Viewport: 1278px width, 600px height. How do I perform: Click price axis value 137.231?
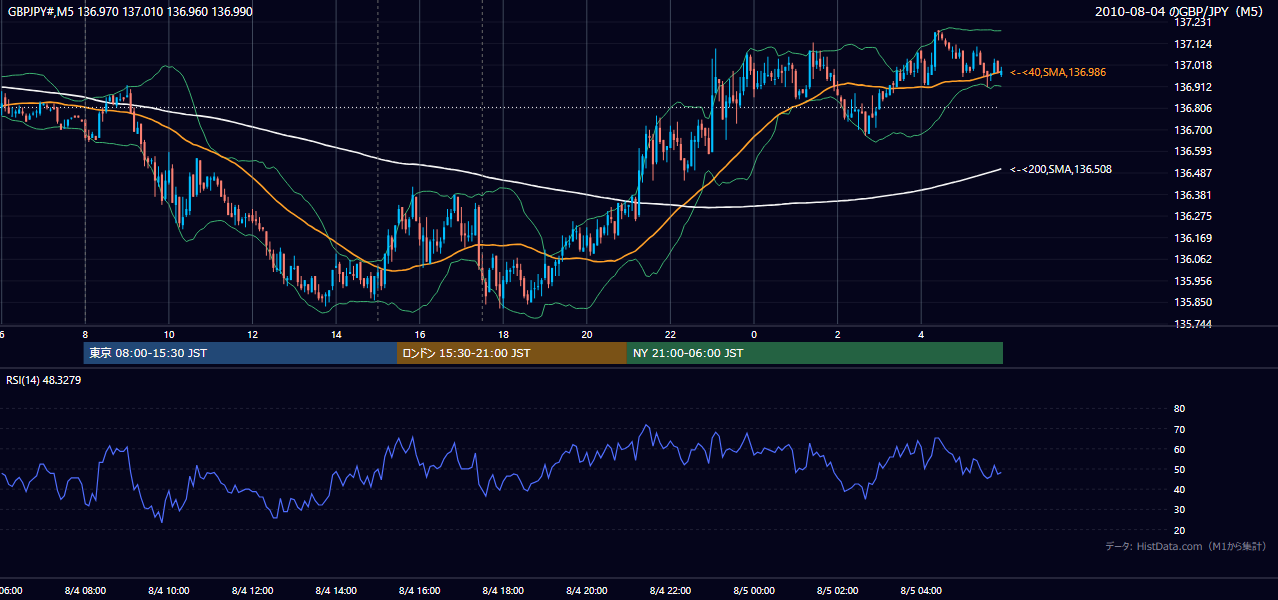(x=1192, y=22)
